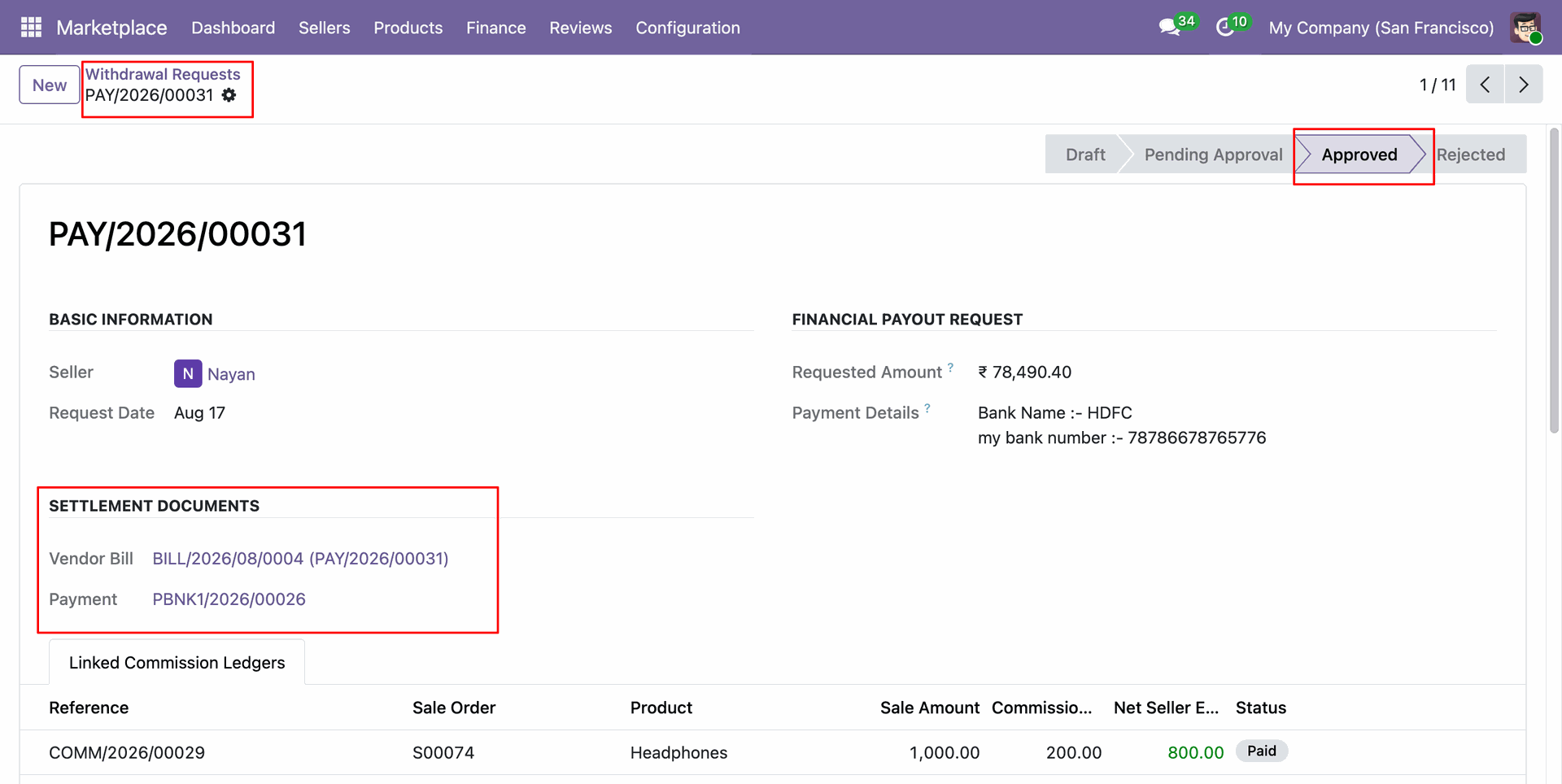Screen dimensions: 1562x784
Task: Switch to Linked Commission Ledgers tab
Action: click(x=177, y=663)
